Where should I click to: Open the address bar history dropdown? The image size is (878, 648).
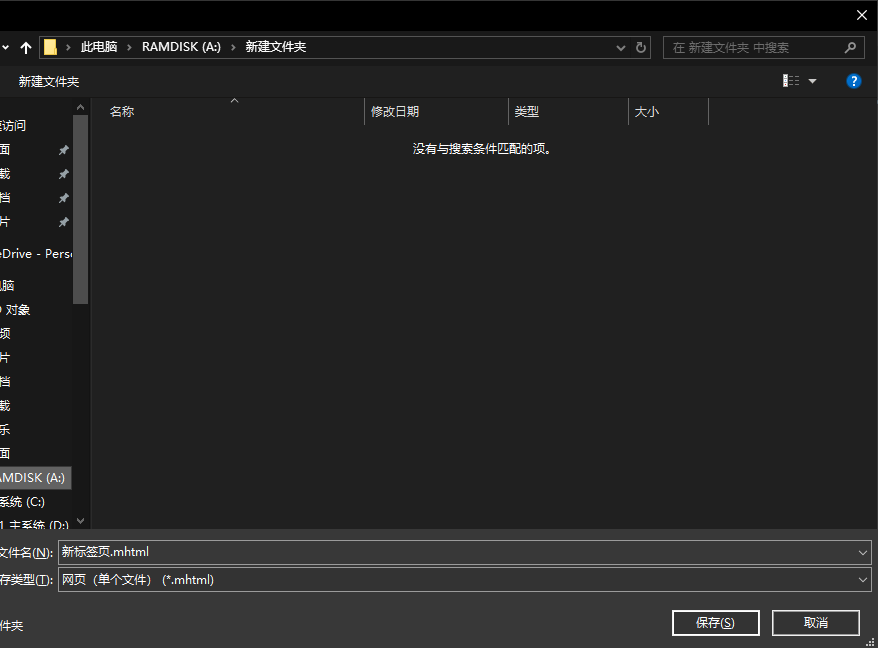click(619, 47)
